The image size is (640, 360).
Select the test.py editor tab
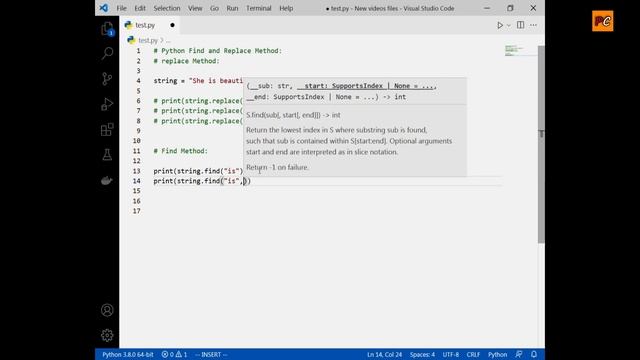(x=149, y=25)
